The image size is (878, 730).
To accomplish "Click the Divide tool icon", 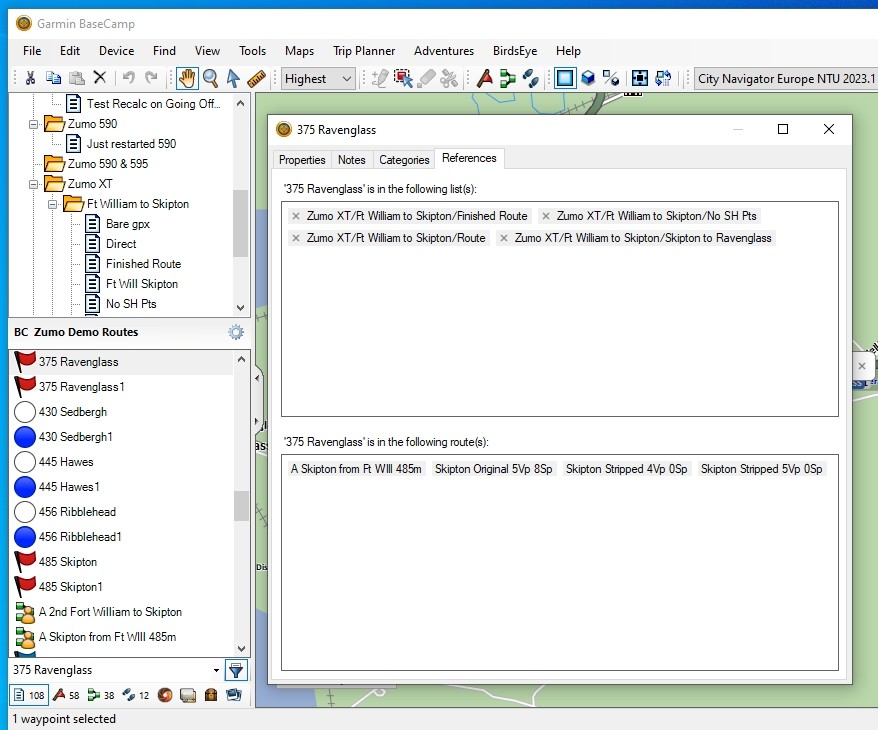I will pyautogui.click(x=449, y=78).
